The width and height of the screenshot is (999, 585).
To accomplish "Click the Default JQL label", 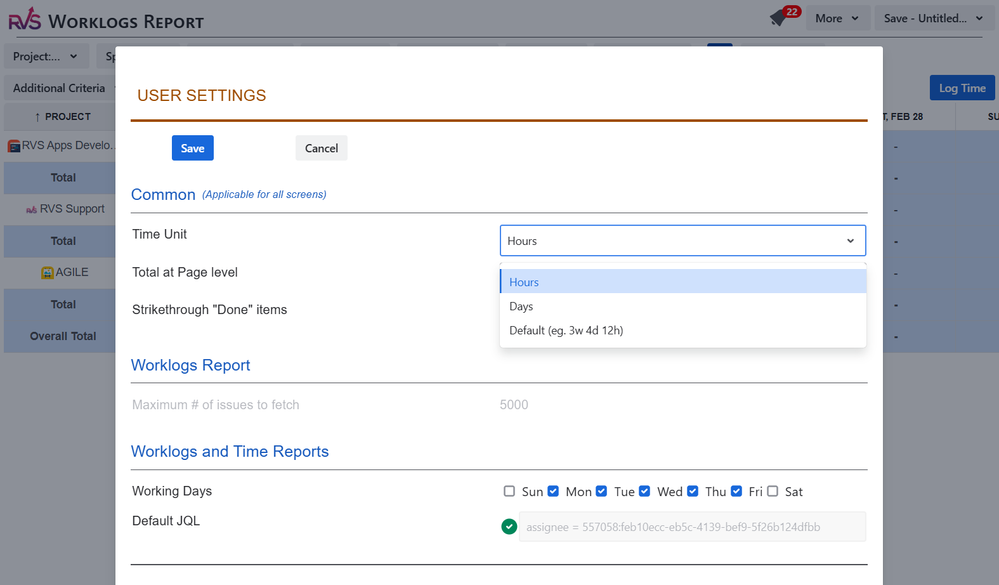I will tap(166, 521).
